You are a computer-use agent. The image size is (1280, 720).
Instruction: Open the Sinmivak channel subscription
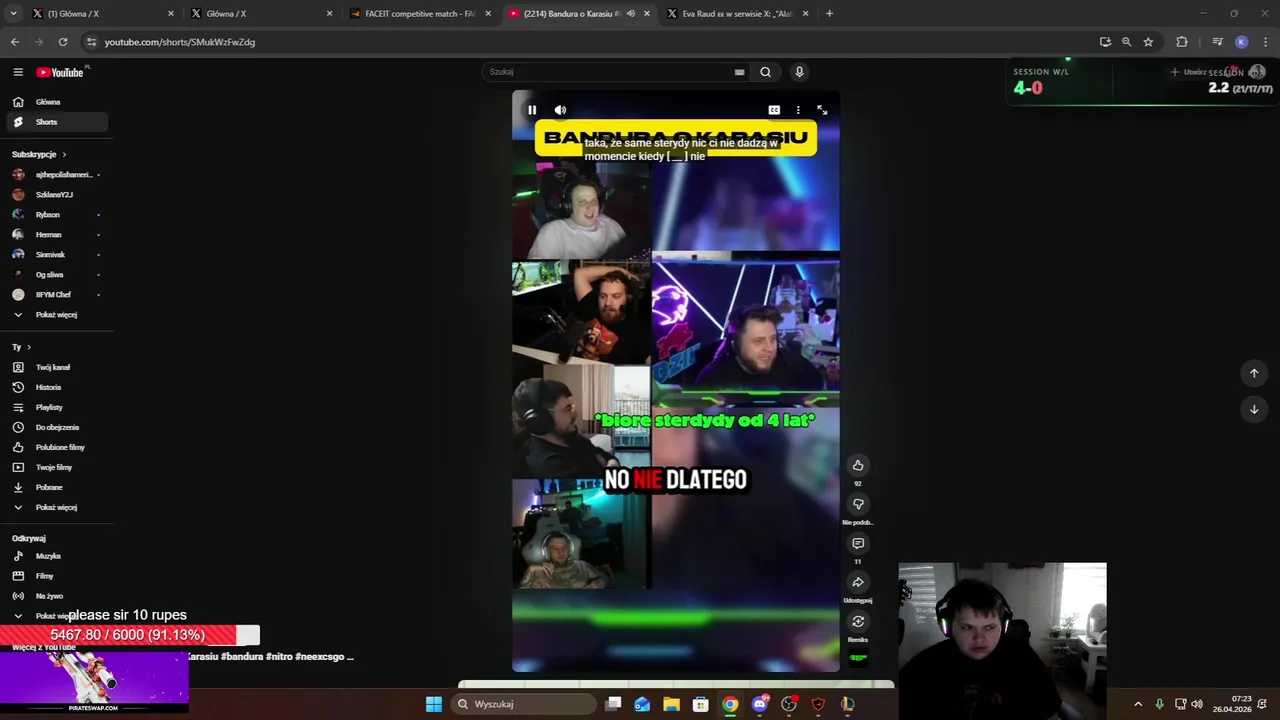click(x=57, y=255)
